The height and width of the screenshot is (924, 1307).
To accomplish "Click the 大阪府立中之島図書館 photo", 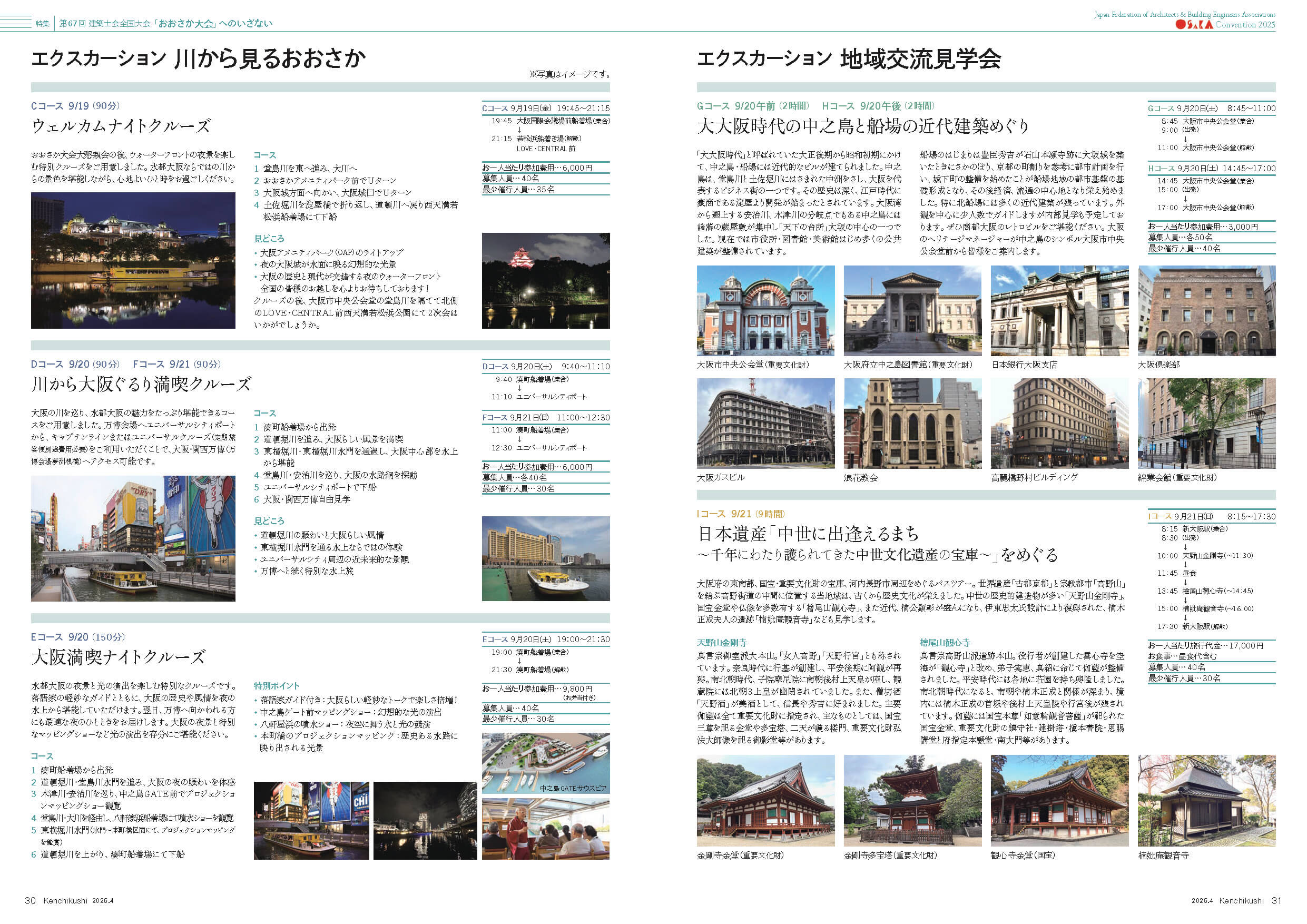I will (x=912, y=310).
